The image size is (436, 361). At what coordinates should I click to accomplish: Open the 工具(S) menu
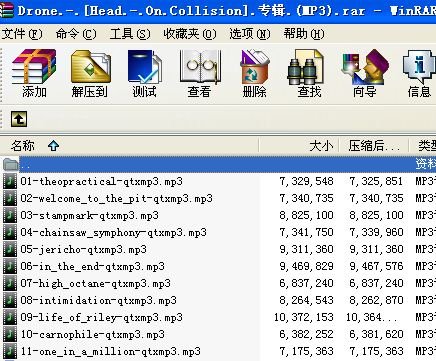coord(130,34)
